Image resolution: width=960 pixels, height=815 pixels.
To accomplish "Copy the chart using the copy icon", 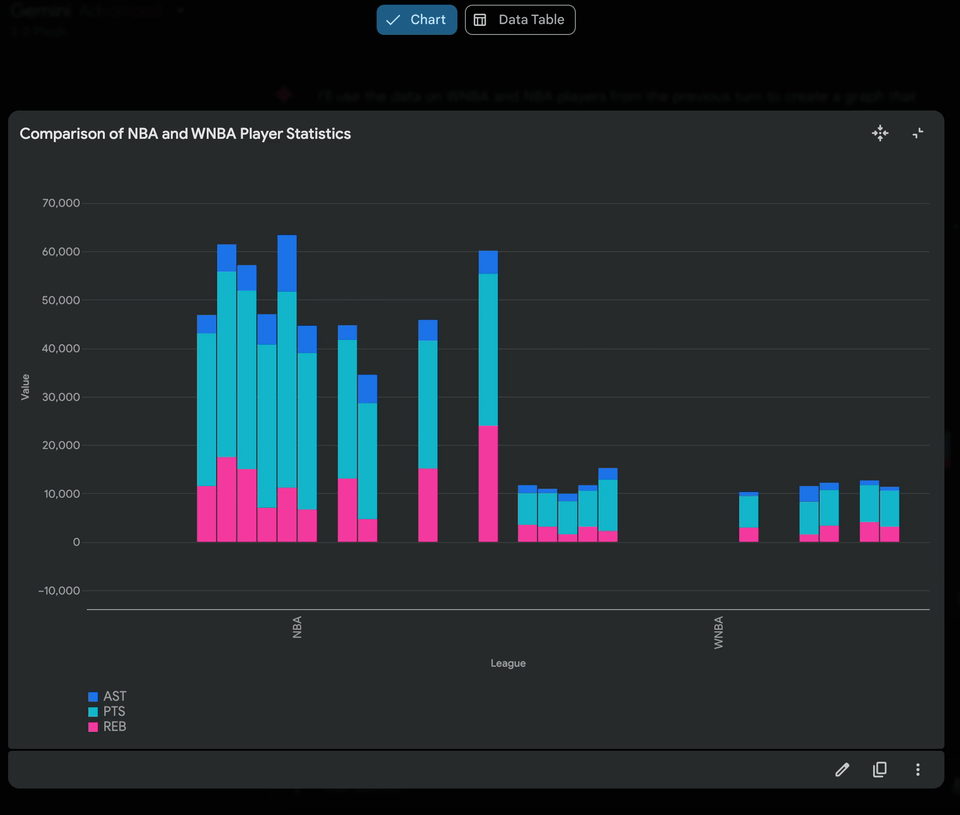I will click(879, 770).
